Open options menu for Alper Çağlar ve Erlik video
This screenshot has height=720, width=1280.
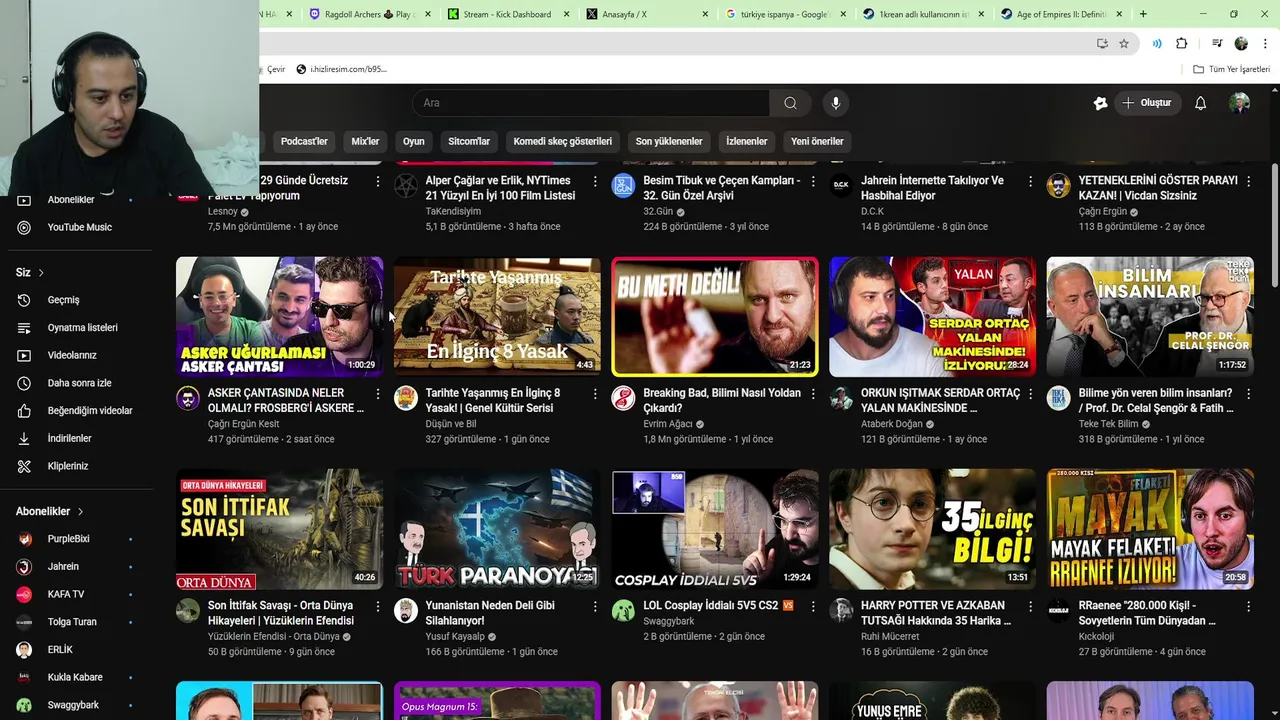(x=595, y=181)
